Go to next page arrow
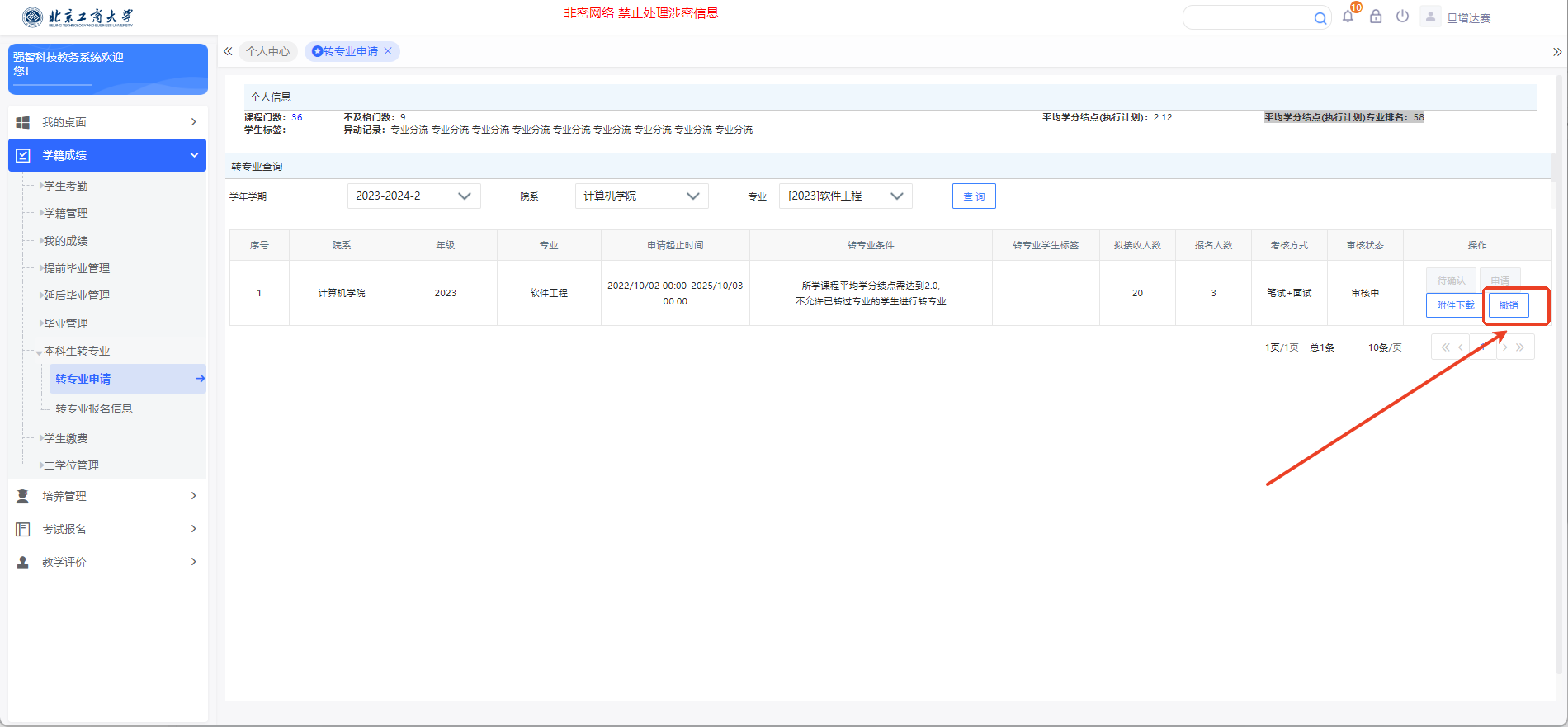1568x727 pixels. (x=1505, y=347)
